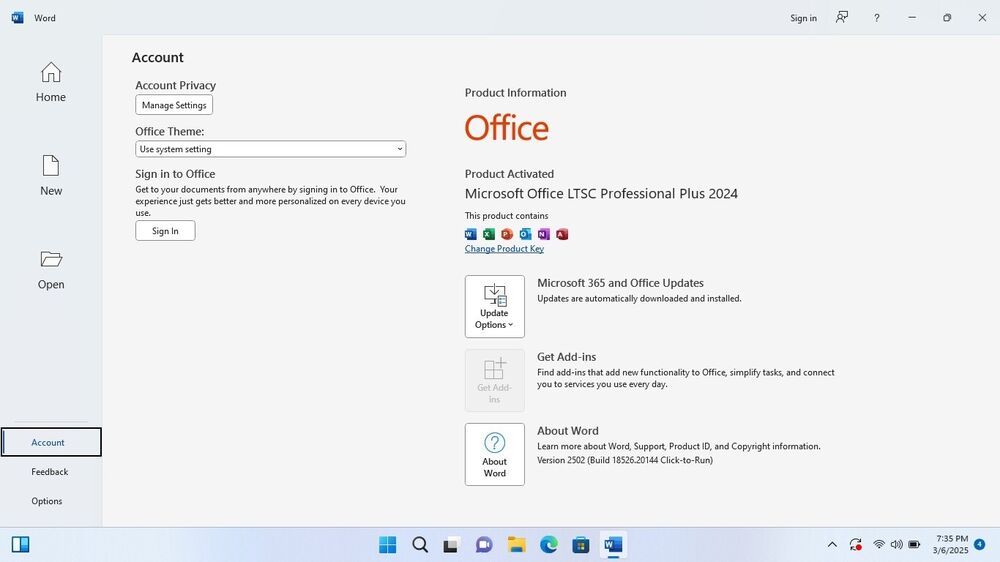Viewport: 1000px width, 562px height.
Task: Open Task View on taskbar
Action: coord(452,544)
